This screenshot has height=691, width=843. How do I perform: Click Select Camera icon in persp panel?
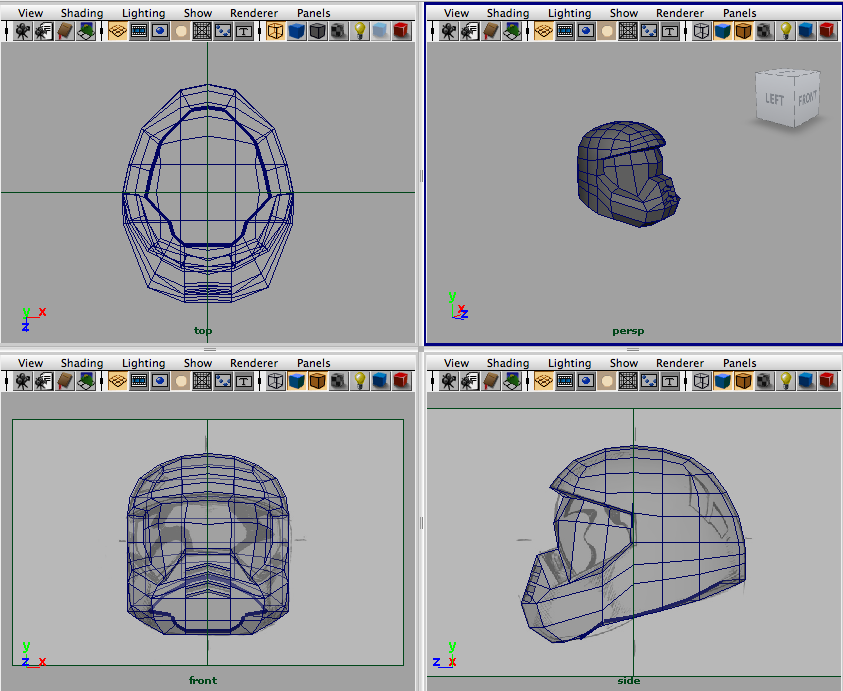coord(448,31)
